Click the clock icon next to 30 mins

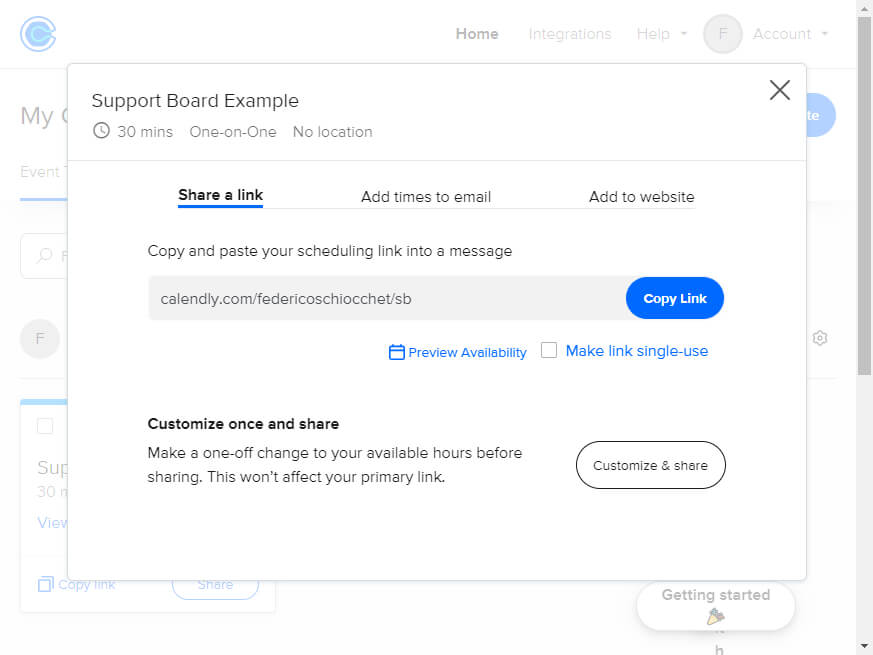coord(101,131)
